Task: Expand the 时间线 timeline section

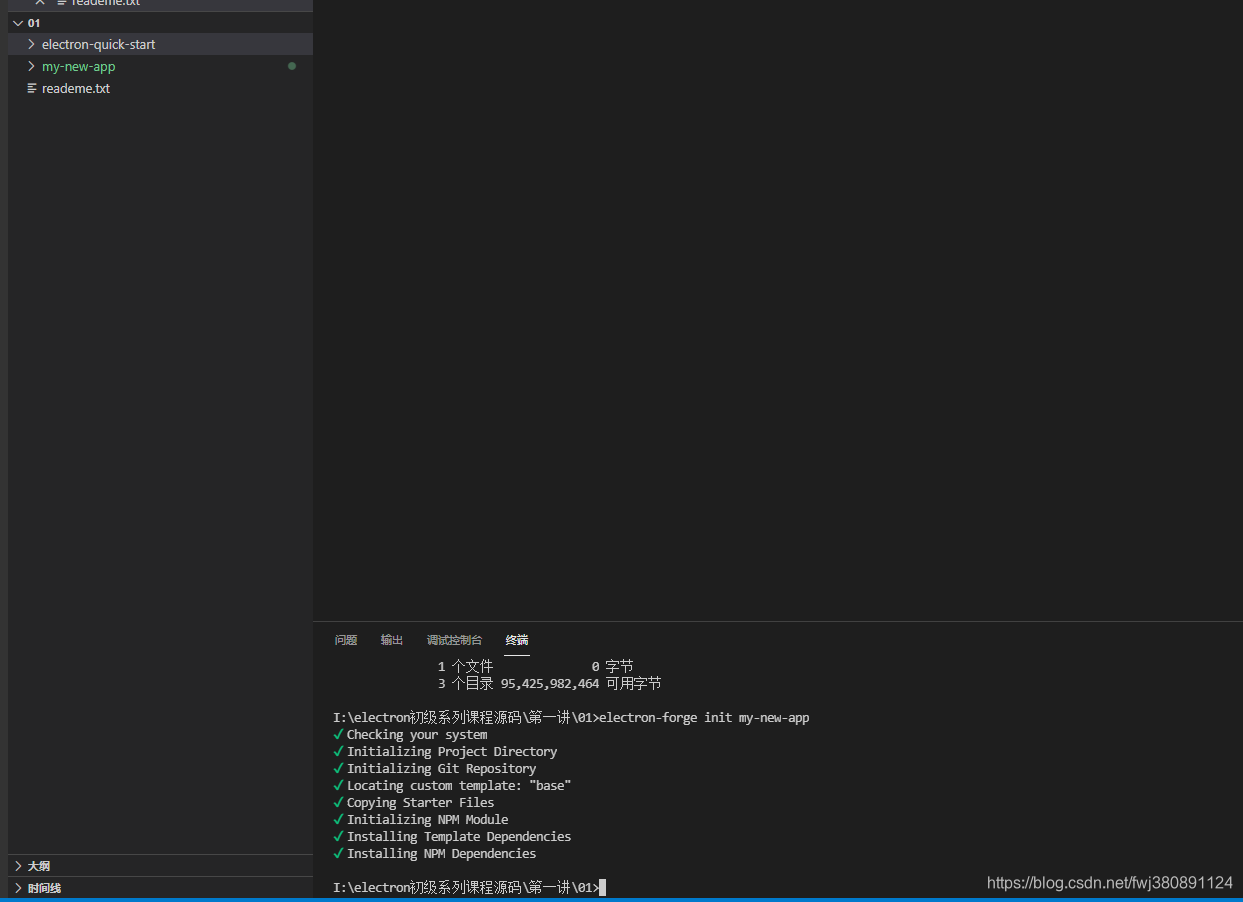Action: [x=18, y=888]
